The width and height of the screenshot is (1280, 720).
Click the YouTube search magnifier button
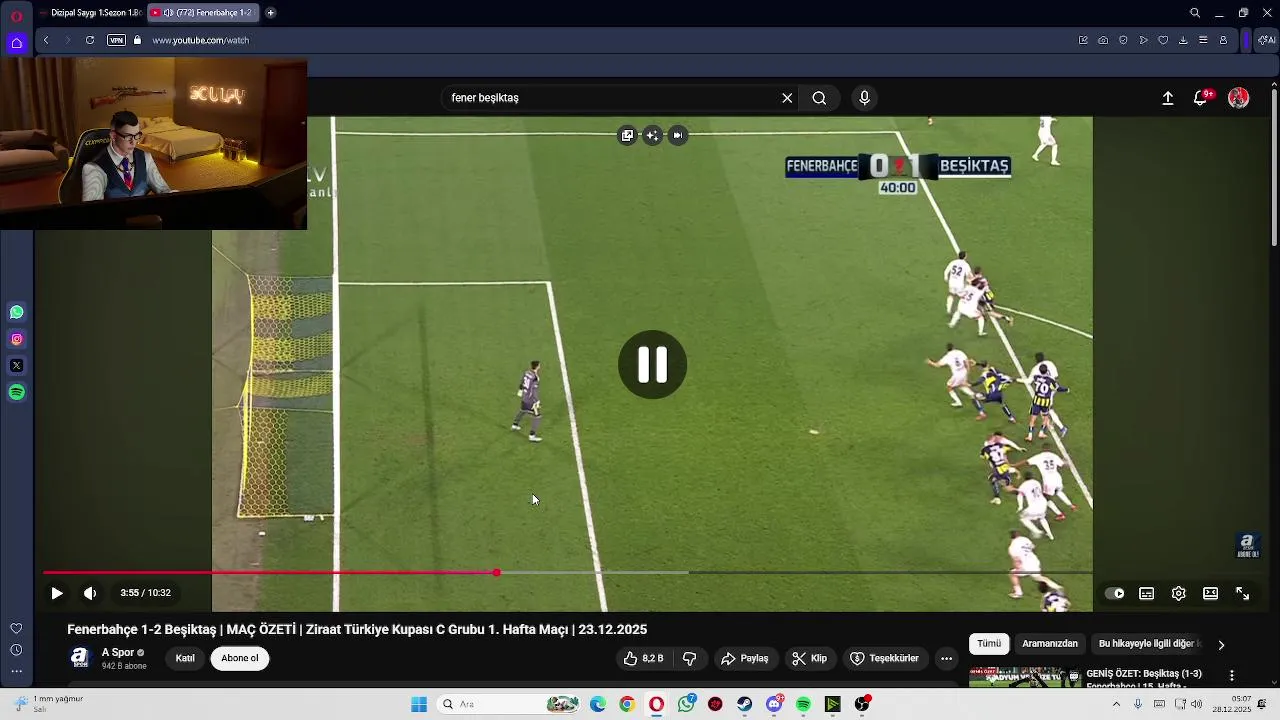[x=819, y=98]
